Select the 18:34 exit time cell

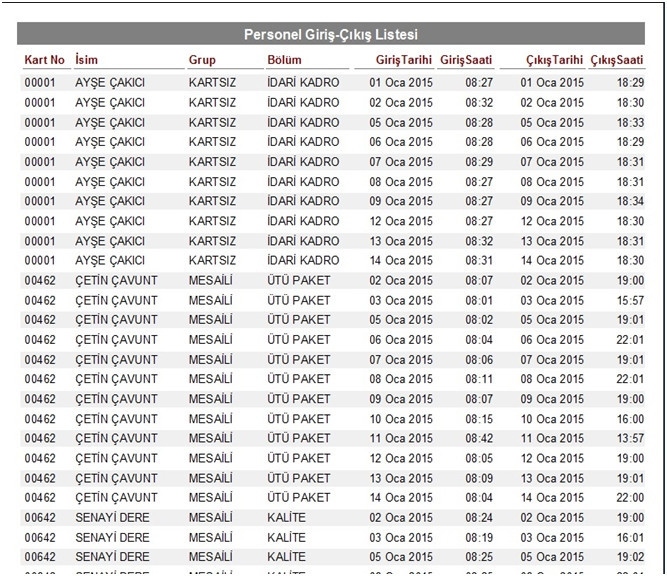pyautogui.click(x=630, y=201)
